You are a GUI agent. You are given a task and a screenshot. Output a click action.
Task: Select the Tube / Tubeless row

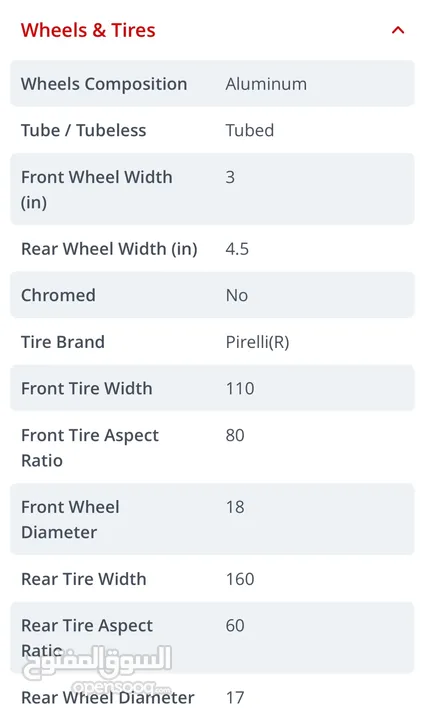(212, 130)
